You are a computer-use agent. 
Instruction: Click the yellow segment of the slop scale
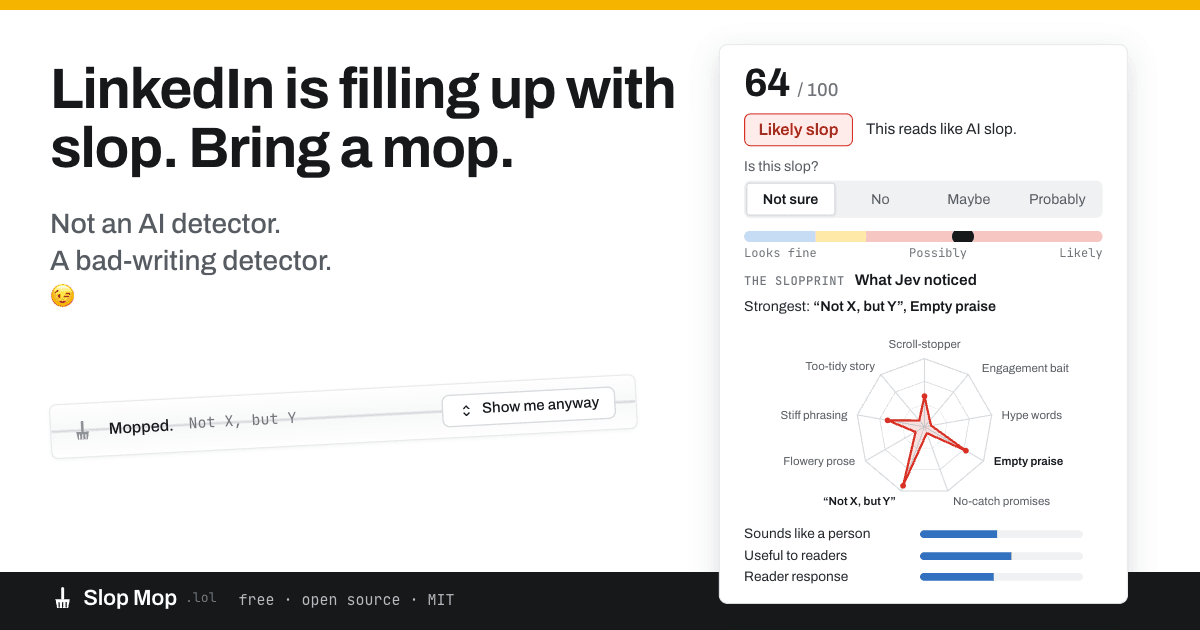pos(841,236)
